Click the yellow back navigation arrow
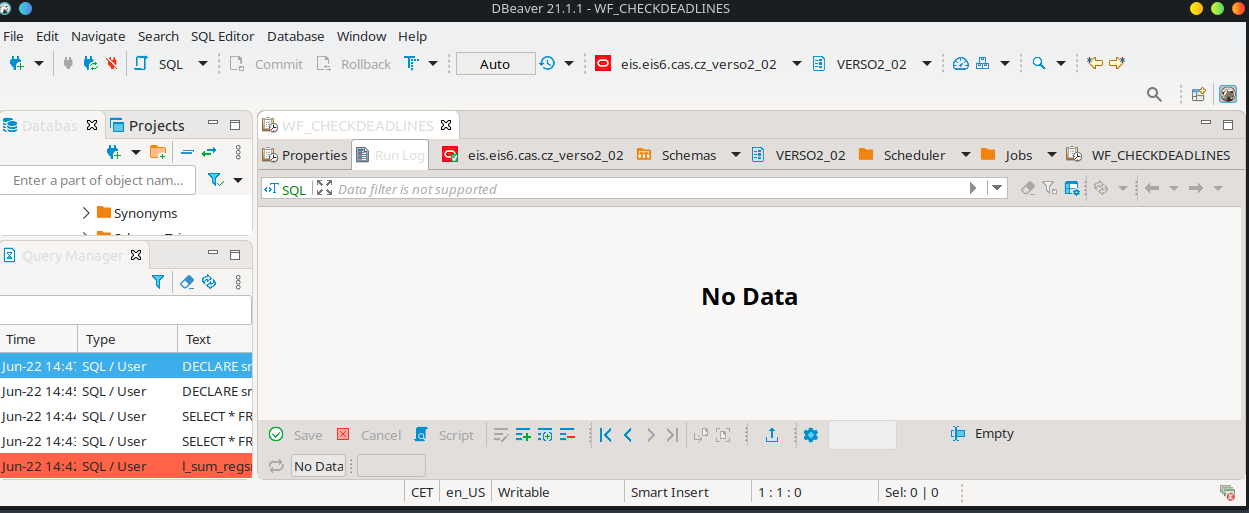The width and height of the screenshot is (1249, 513). pyautogui.click(x=1095, y=63)
